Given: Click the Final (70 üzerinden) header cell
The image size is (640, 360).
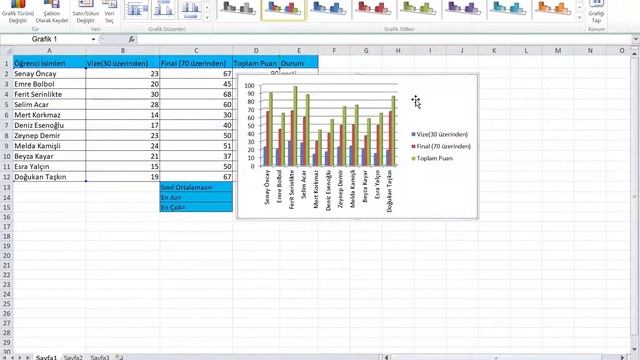Looking at the screenshot, I should pyautogui.click(x=196, y=63).
